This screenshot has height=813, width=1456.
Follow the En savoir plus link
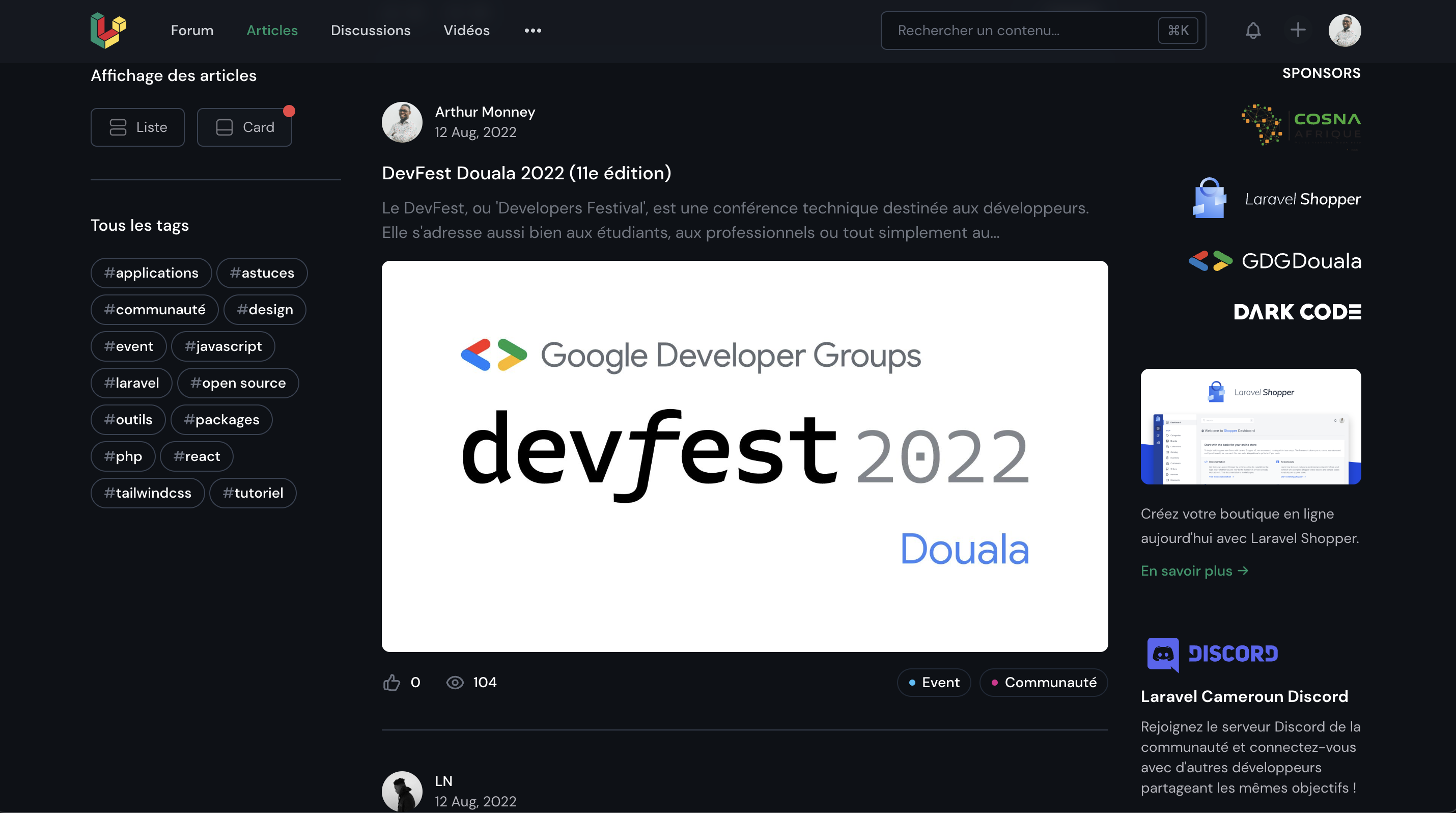point(1194,571)
